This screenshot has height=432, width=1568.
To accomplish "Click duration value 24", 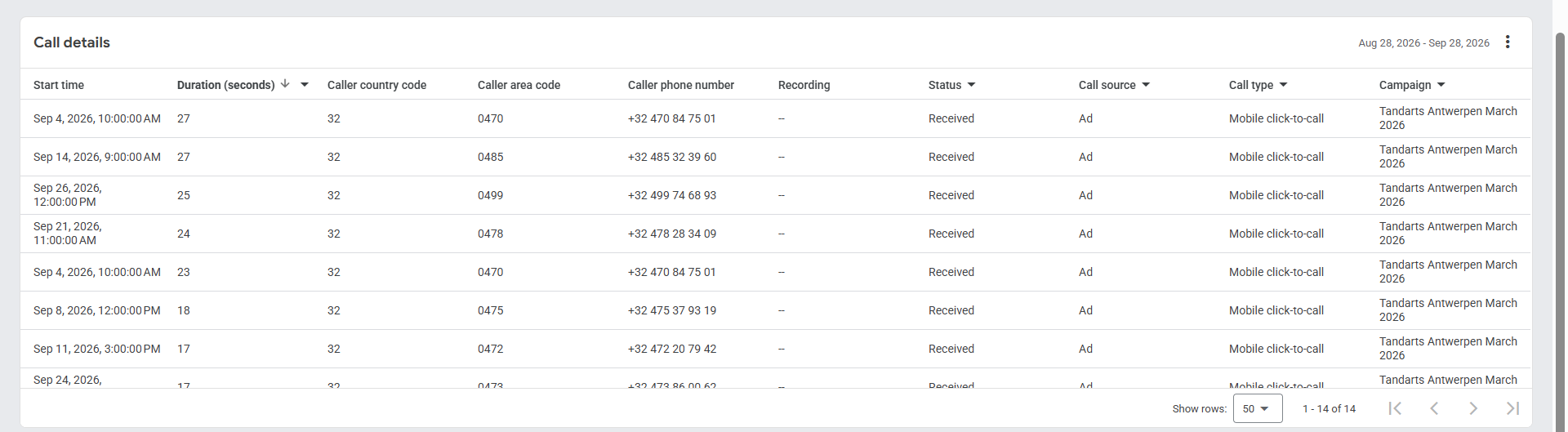I will (184, 234).
